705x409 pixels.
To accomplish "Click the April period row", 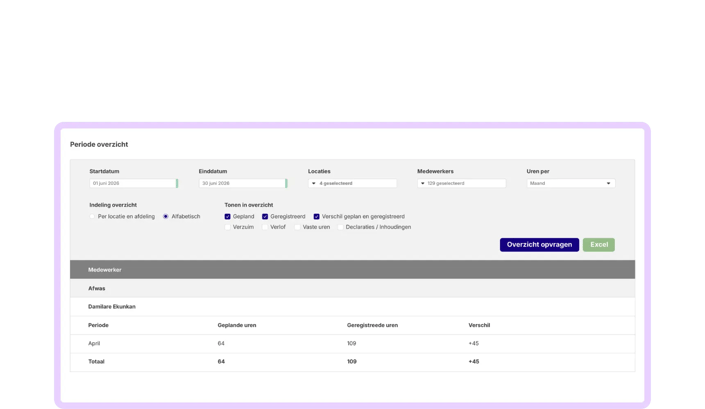I will [x=352, y=343].
